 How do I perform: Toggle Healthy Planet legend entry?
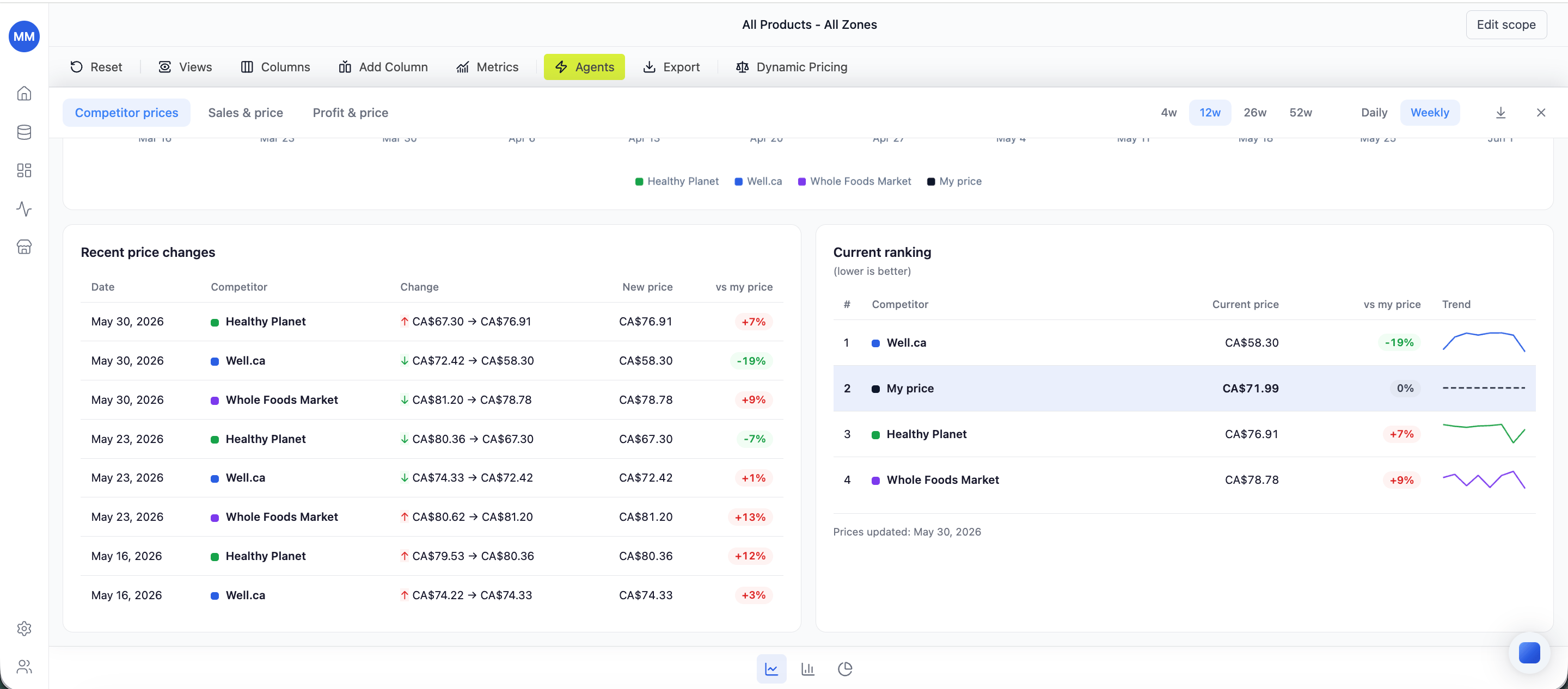click(676, 181)
